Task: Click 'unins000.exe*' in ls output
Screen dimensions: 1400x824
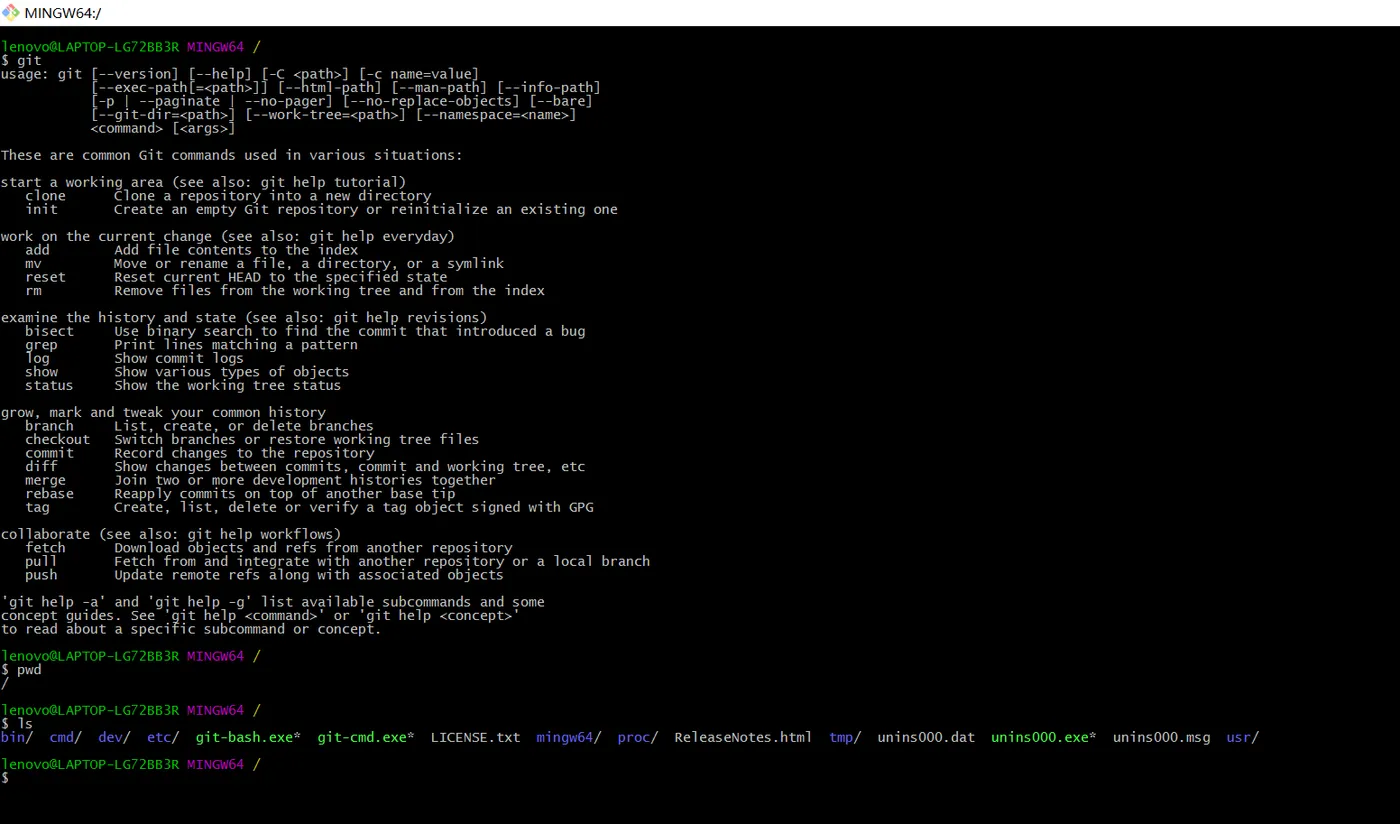Action: pyautogui.click(x=1044, y=737)
